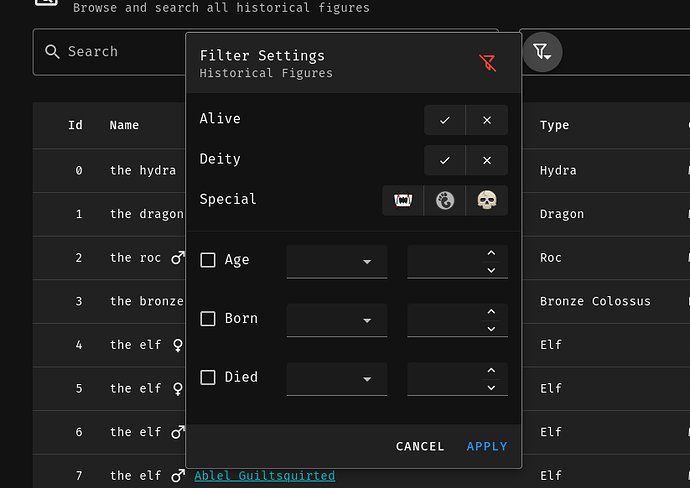The width and height of the screenshot is (690, 488).
Task: Clear all filters with red filter icon
Action: 487,63
